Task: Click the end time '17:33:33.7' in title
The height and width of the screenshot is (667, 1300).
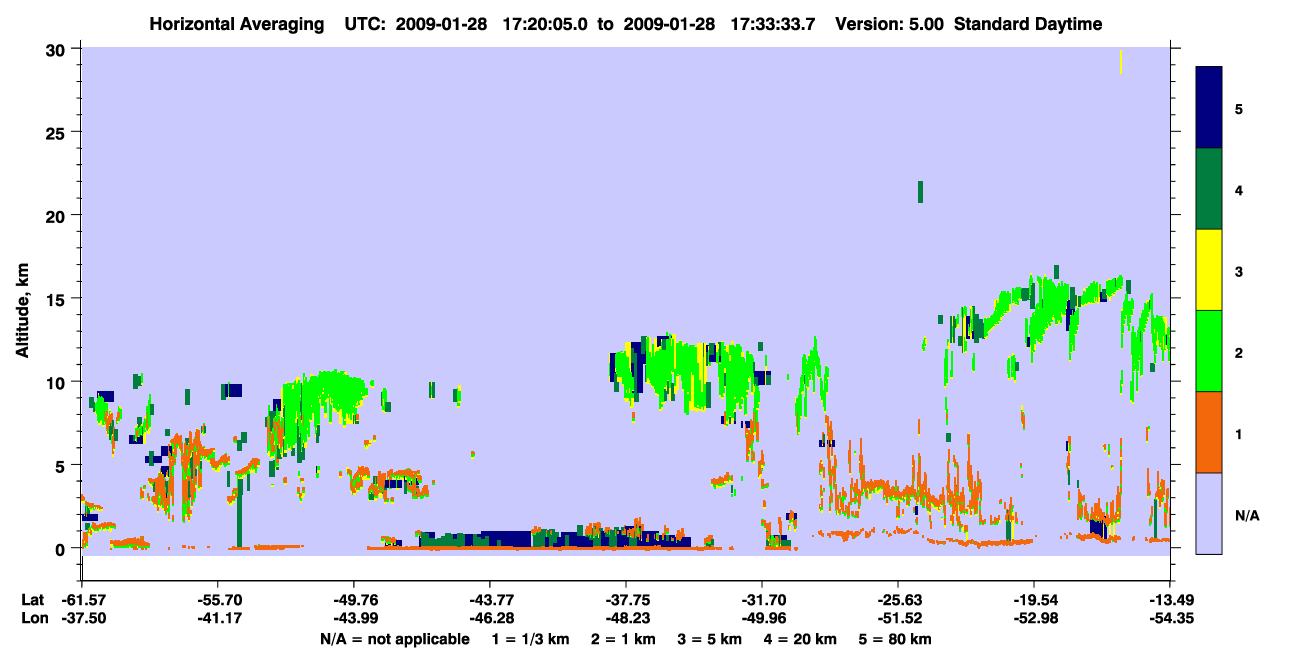Action: [x=775, y=25]
